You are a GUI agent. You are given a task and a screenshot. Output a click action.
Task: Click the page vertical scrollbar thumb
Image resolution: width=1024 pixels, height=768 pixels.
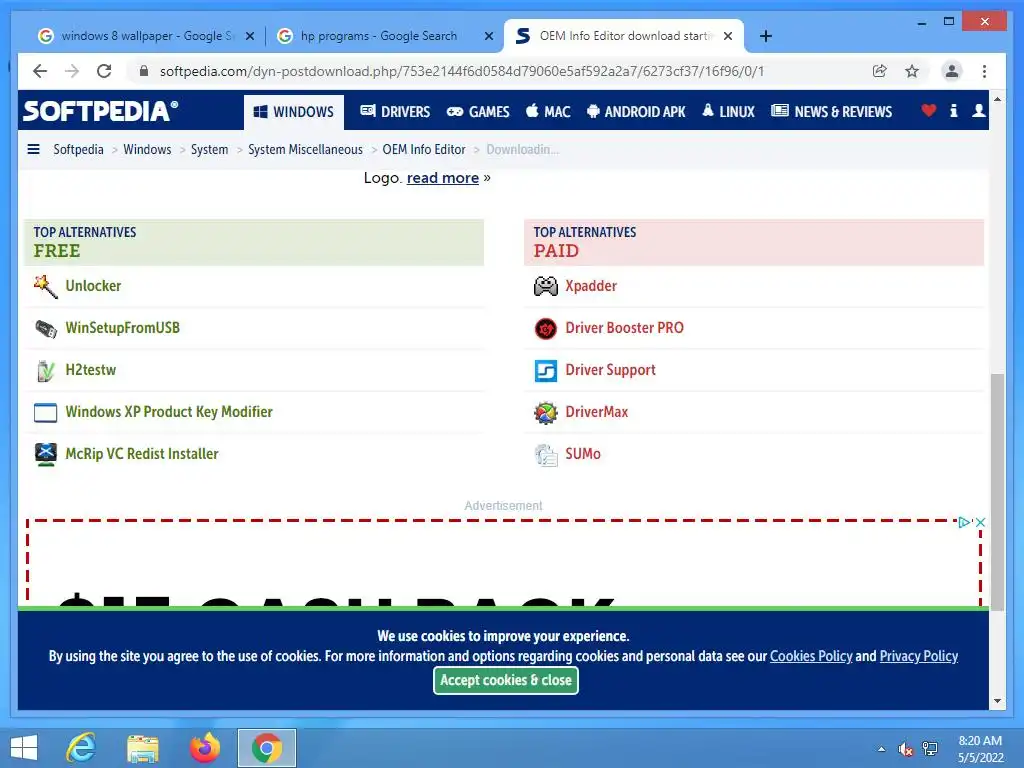click(x=997, y=492)
